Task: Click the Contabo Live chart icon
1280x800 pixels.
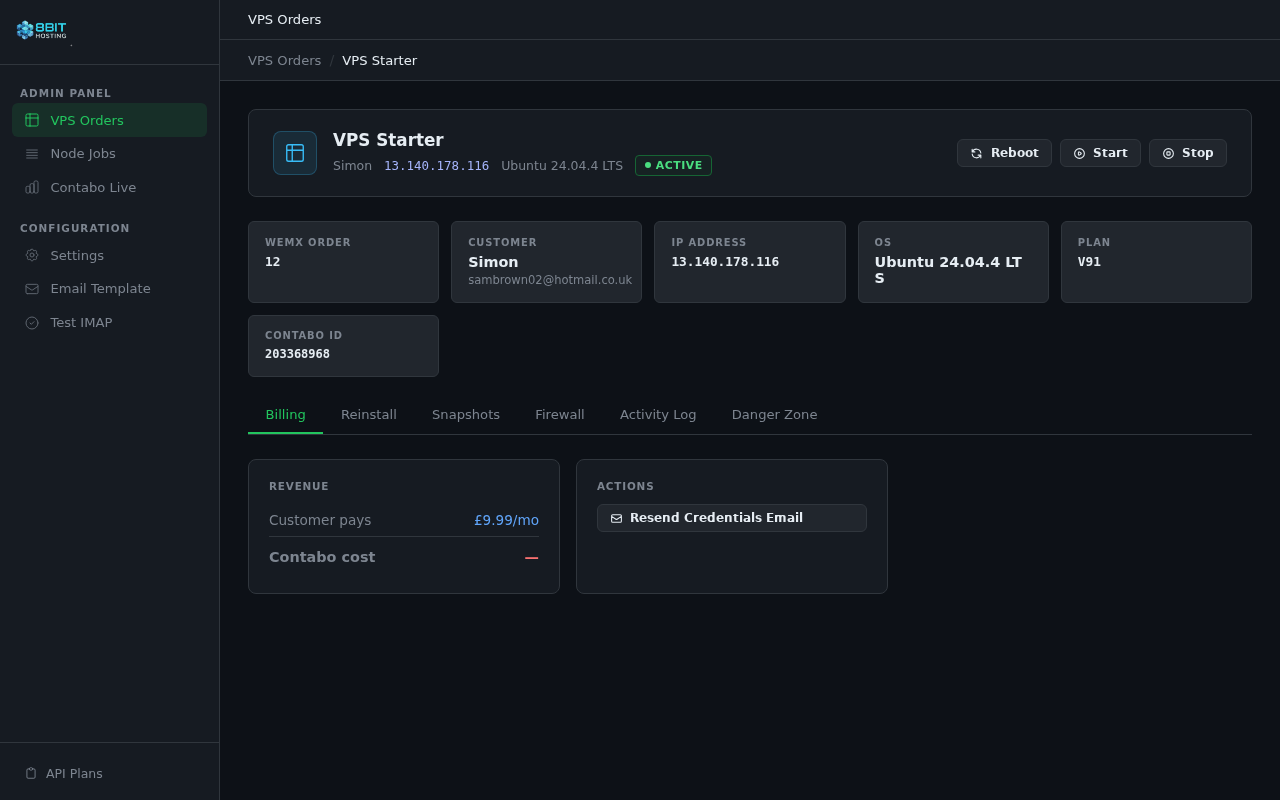Action: pyautogui.click(x=32, y=187)
